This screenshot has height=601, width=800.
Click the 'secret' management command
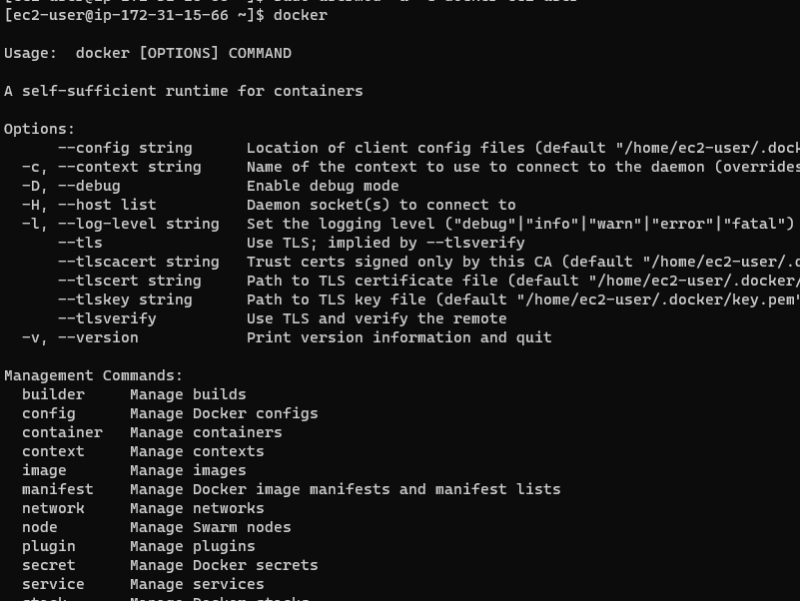(48, 565)
